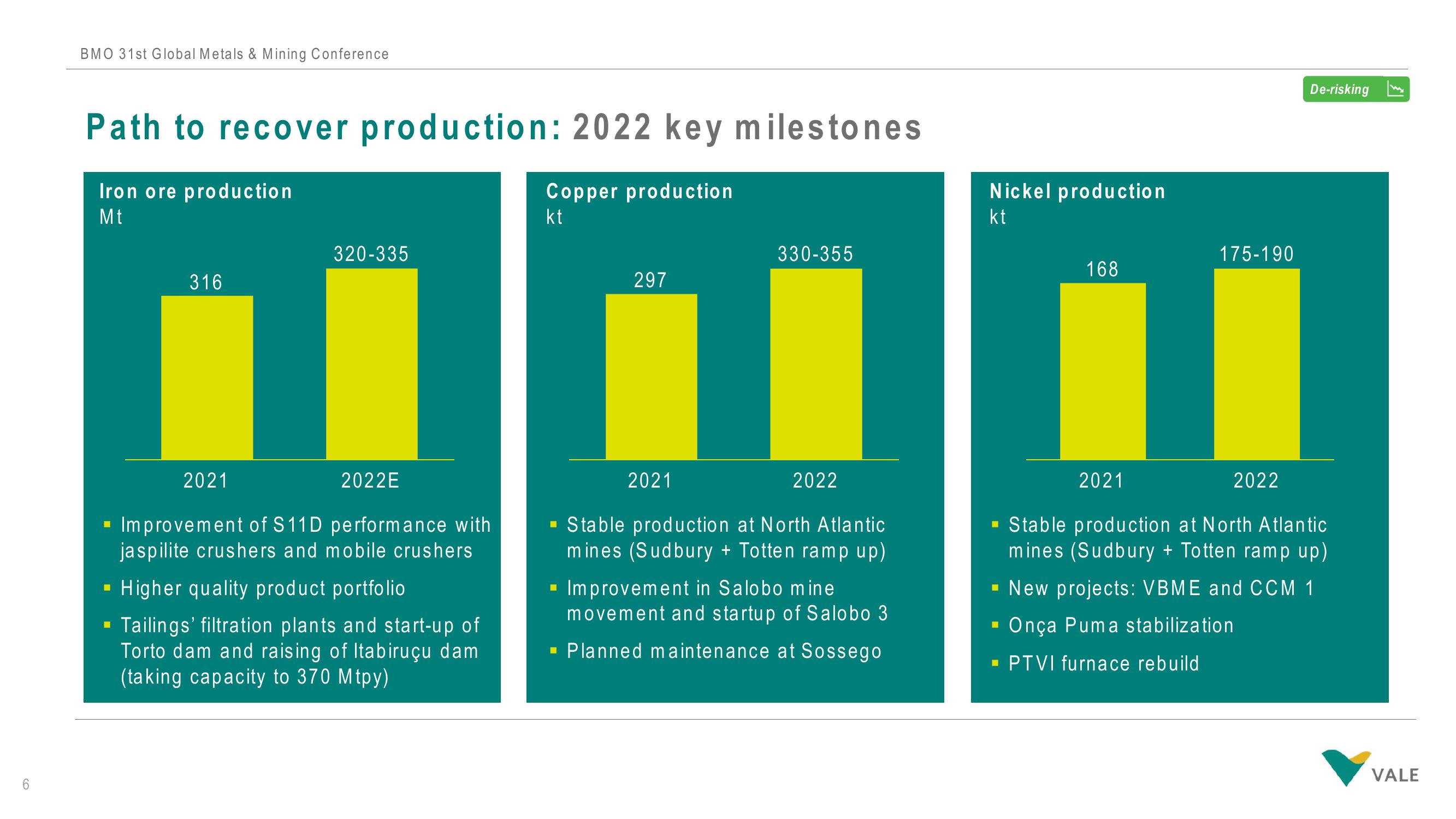Click the De-risking label
The image size is (1456, 819).
(1339, 90)
